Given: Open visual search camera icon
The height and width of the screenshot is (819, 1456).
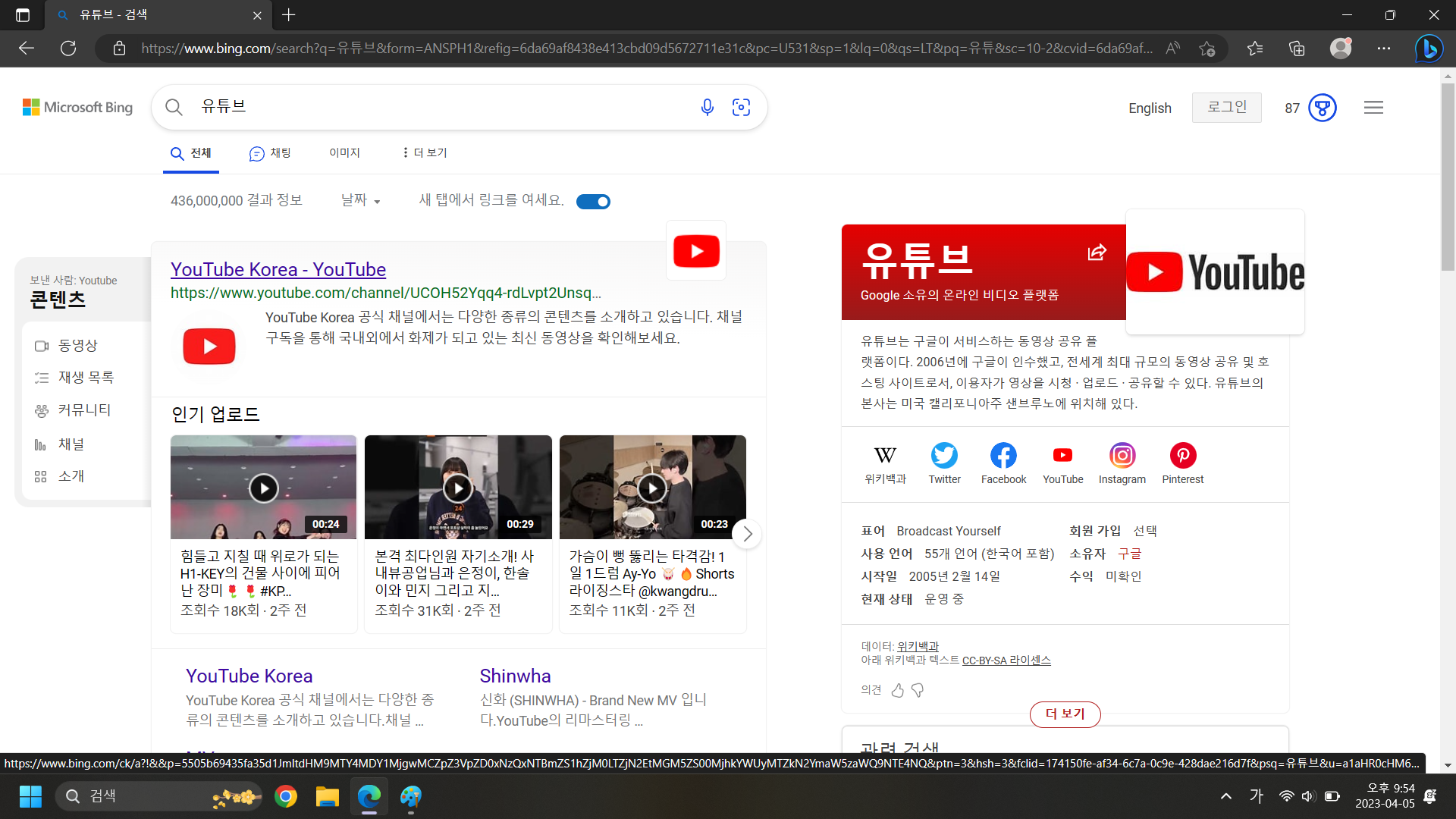Looking at the screenshot, I should [741, 108].
